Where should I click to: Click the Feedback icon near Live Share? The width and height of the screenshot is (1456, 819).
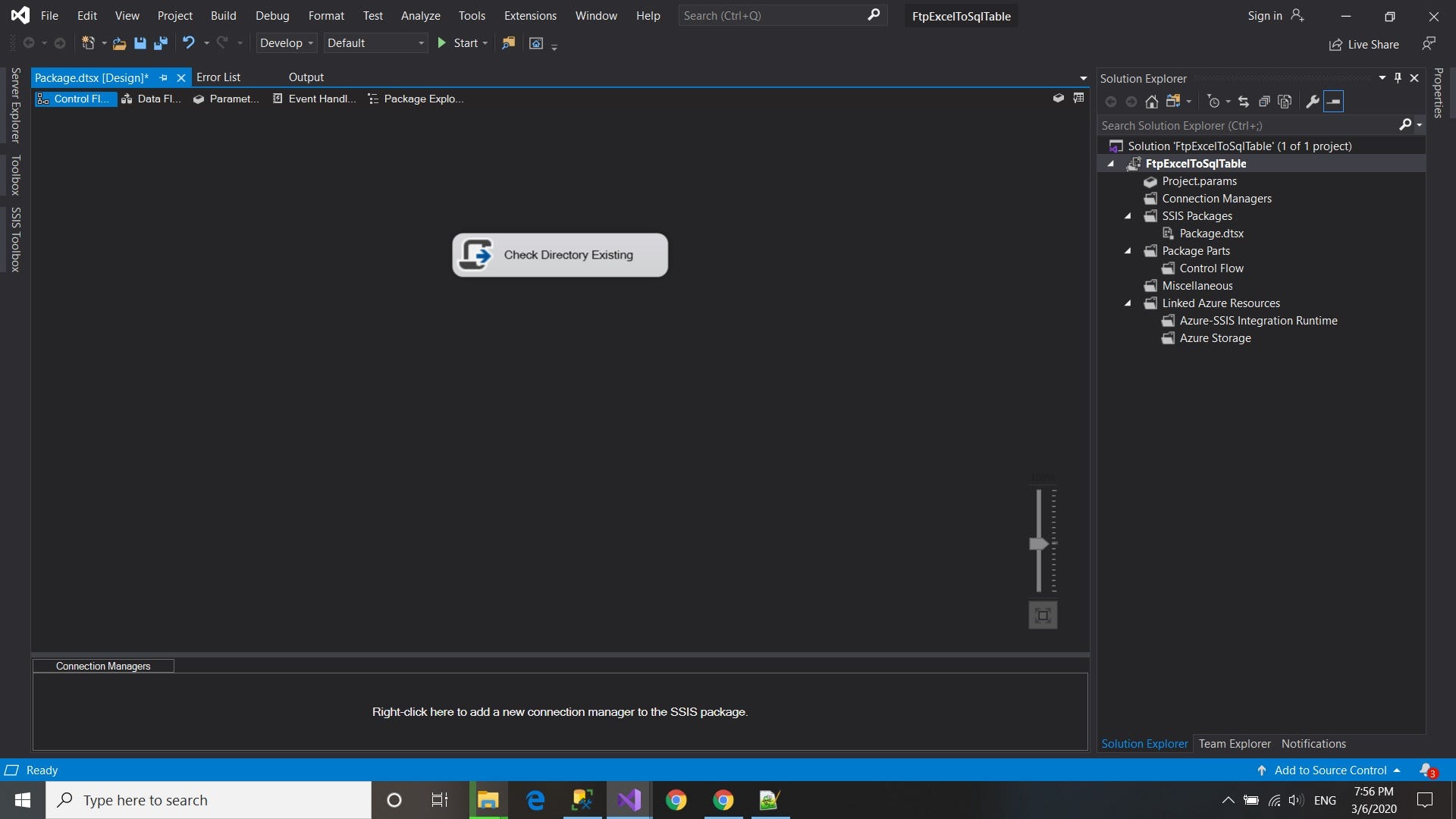point(1429,44)
